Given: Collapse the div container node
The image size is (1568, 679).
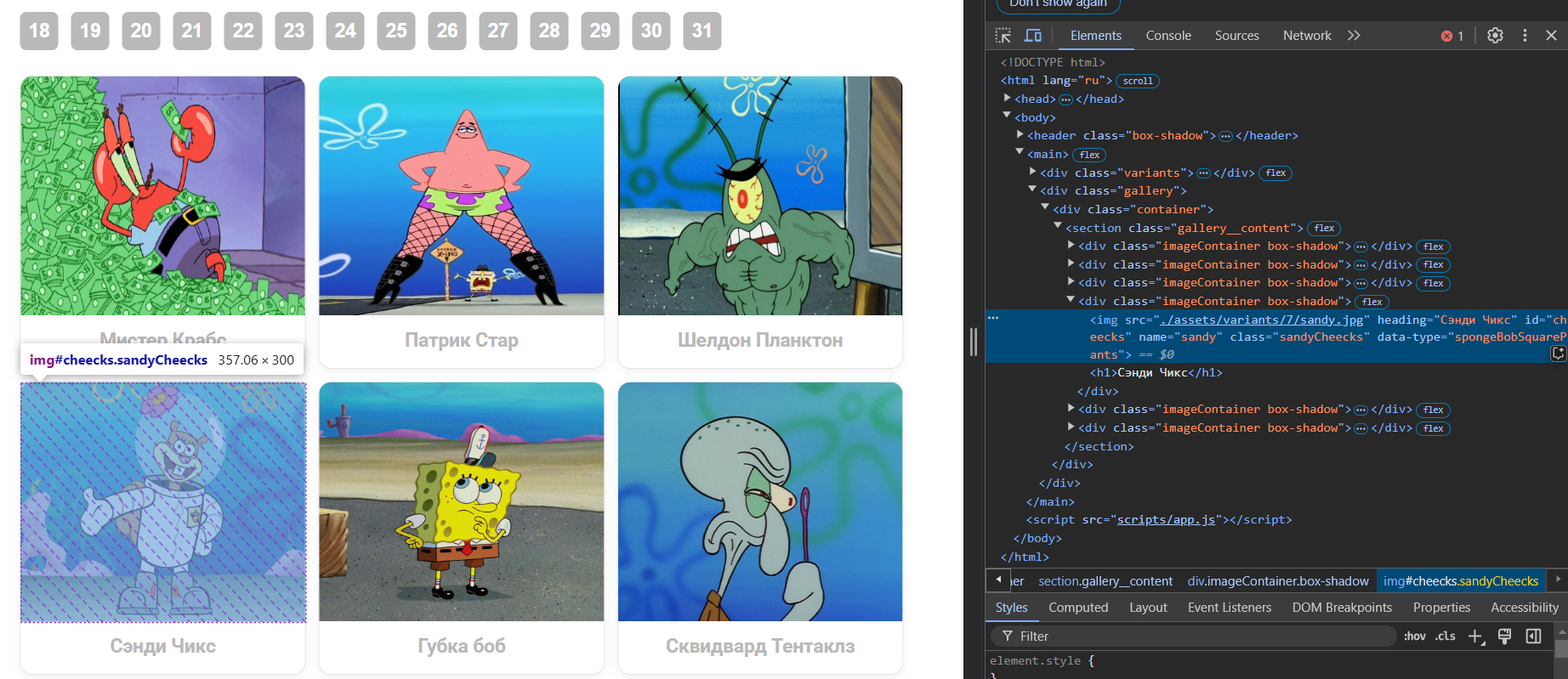Looking at the screenshot, I should (x=1046, y=208).
